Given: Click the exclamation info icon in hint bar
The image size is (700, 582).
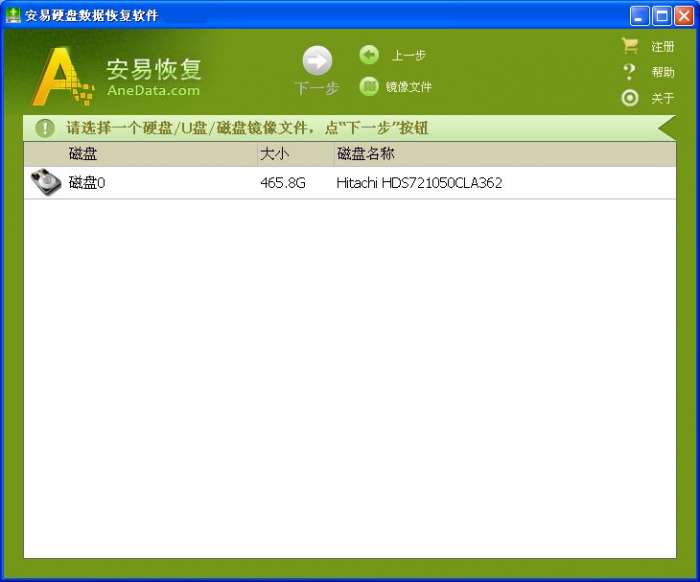Looking at the screenshot, I should 45,128.
